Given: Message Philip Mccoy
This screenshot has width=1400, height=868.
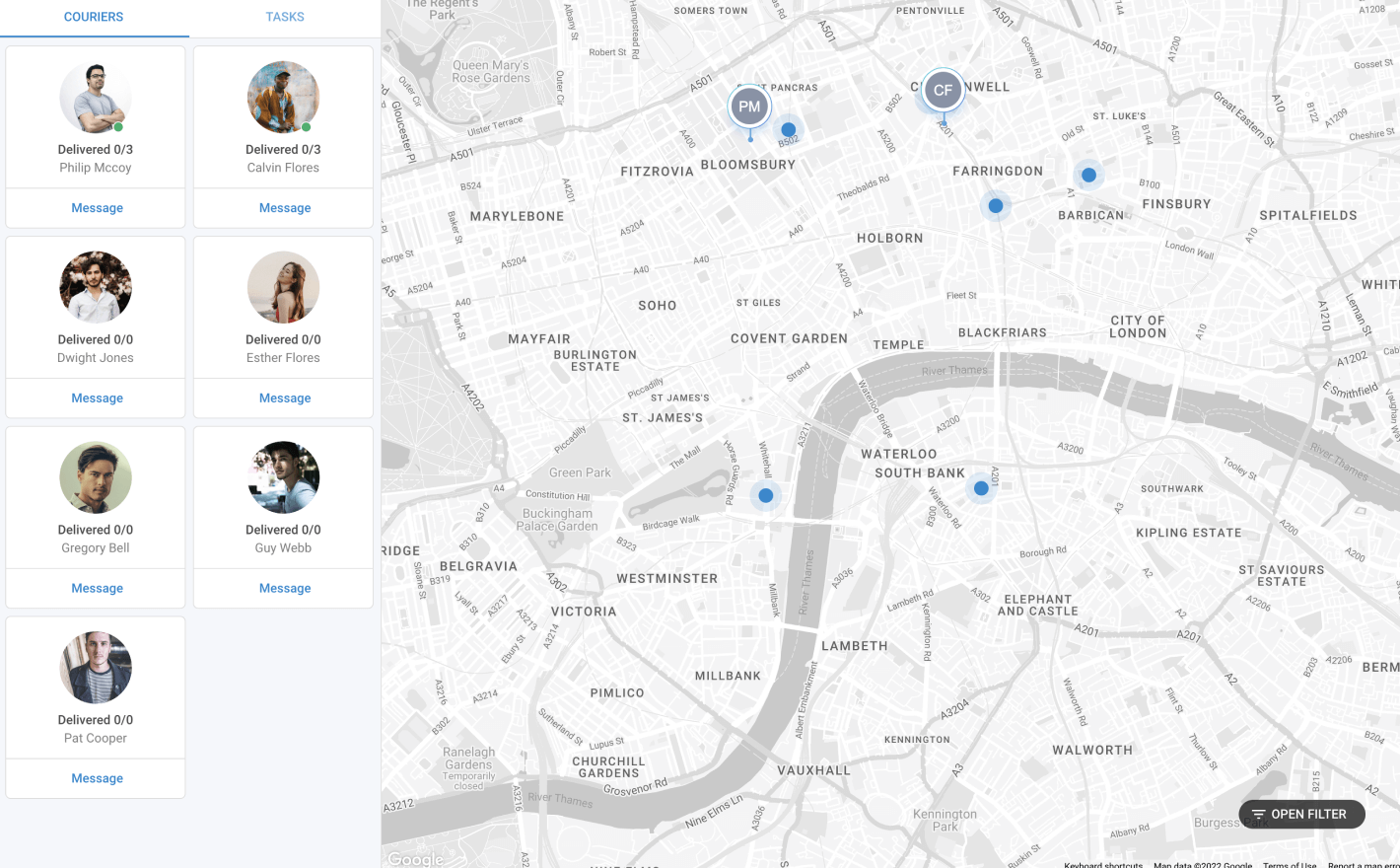Looking at the screenshot, I should pyautogui.click(x=97, y=208).
